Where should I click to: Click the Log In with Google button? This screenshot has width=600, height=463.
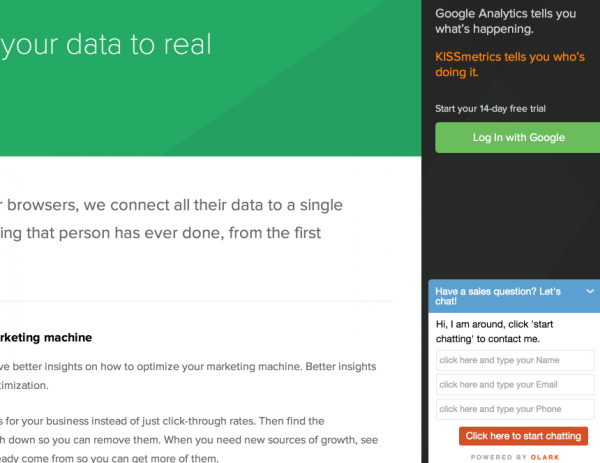(x=517, y=138)
